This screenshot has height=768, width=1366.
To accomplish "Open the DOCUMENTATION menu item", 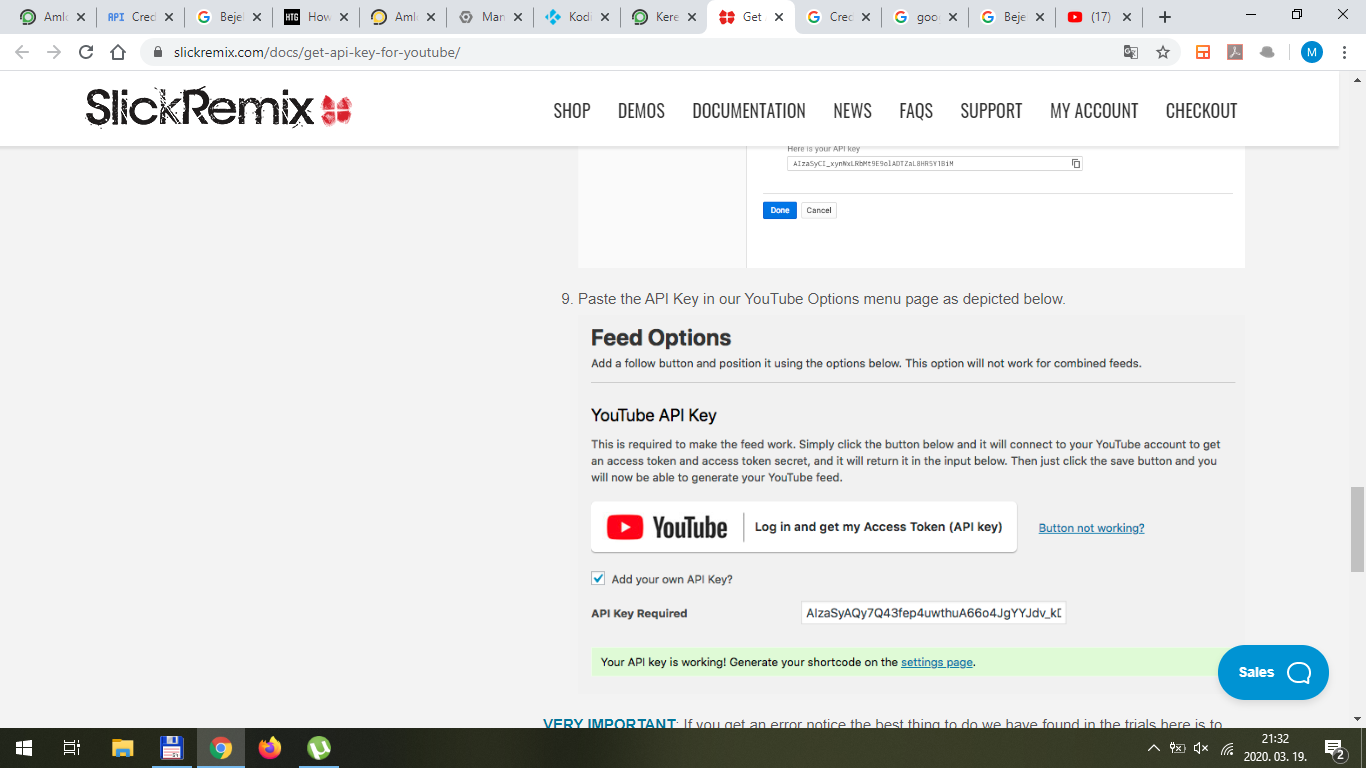I will pos(749,111).
